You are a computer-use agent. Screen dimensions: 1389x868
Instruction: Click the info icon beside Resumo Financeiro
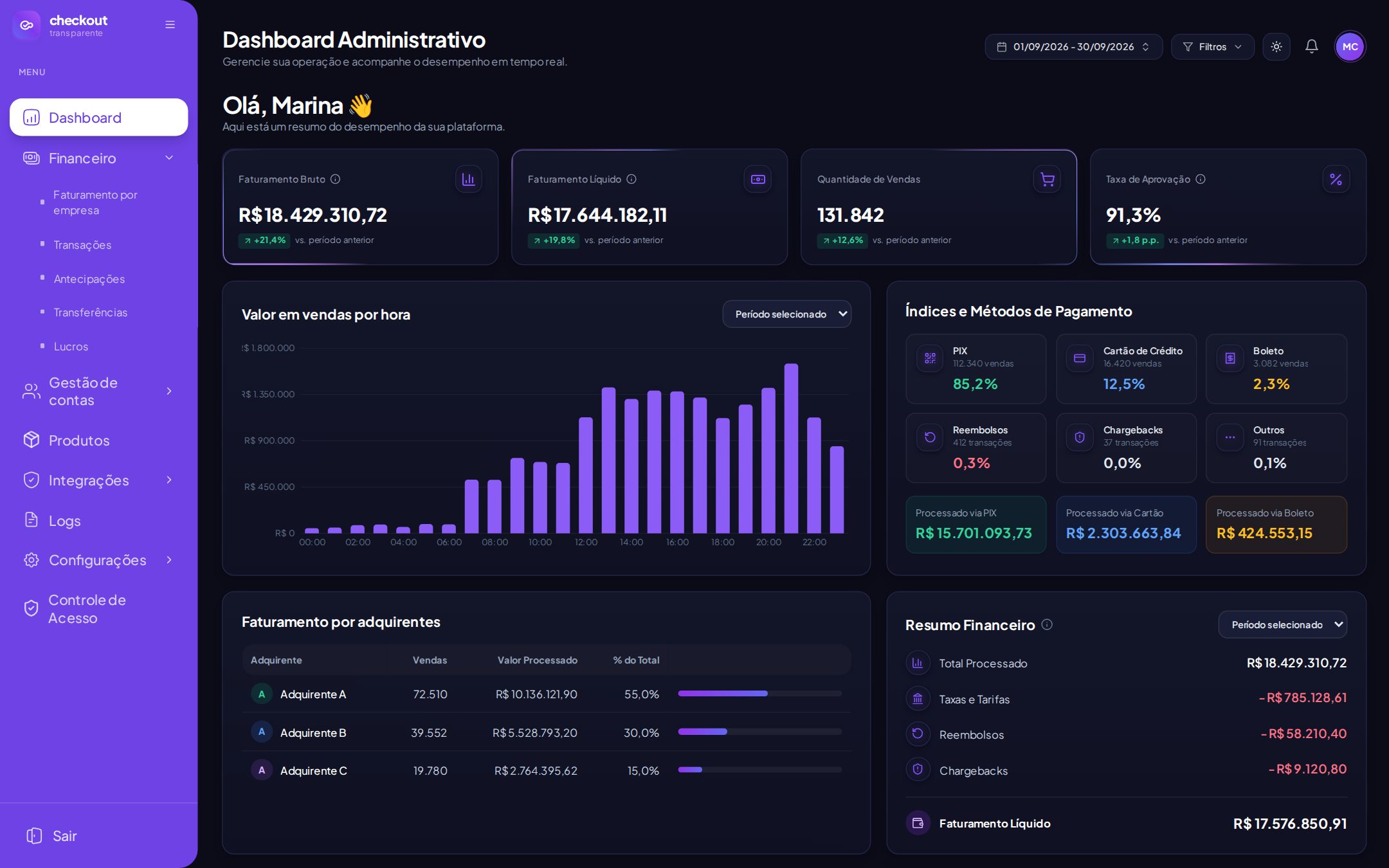point(1047,624)
